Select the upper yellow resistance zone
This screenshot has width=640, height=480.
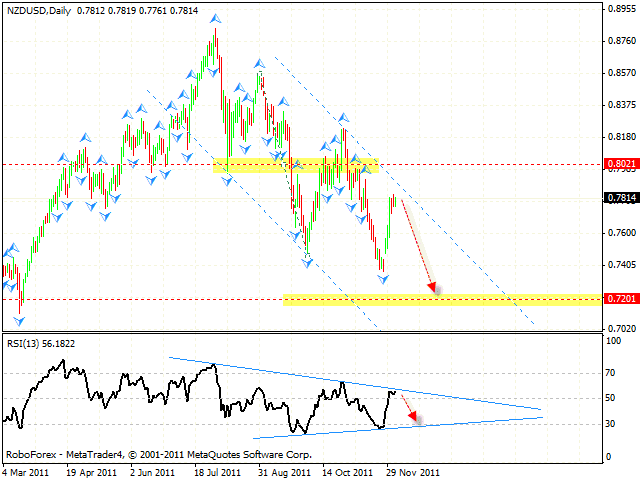click(295, 164)
